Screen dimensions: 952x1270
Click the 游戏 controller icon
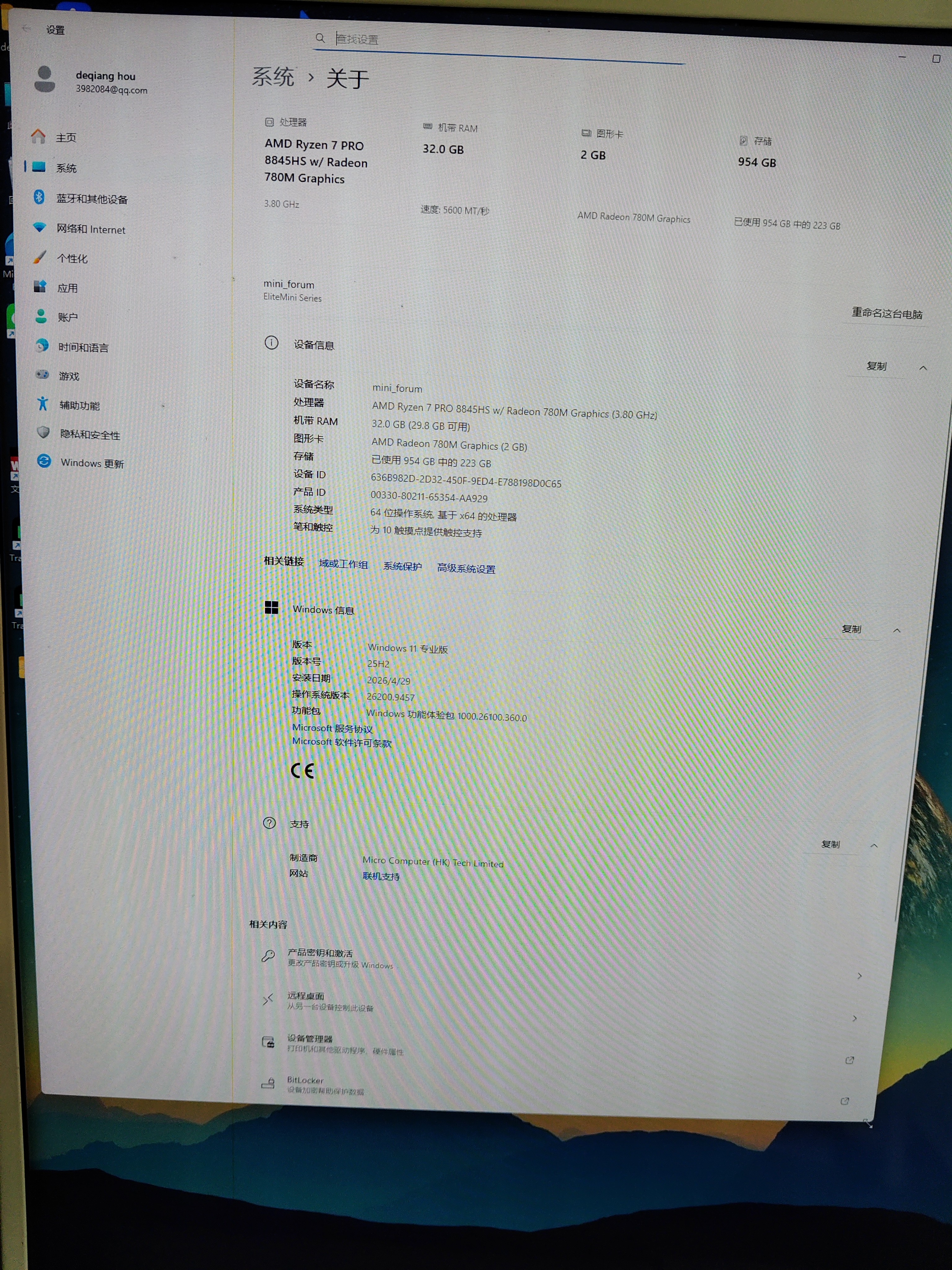tap(42, 374)
